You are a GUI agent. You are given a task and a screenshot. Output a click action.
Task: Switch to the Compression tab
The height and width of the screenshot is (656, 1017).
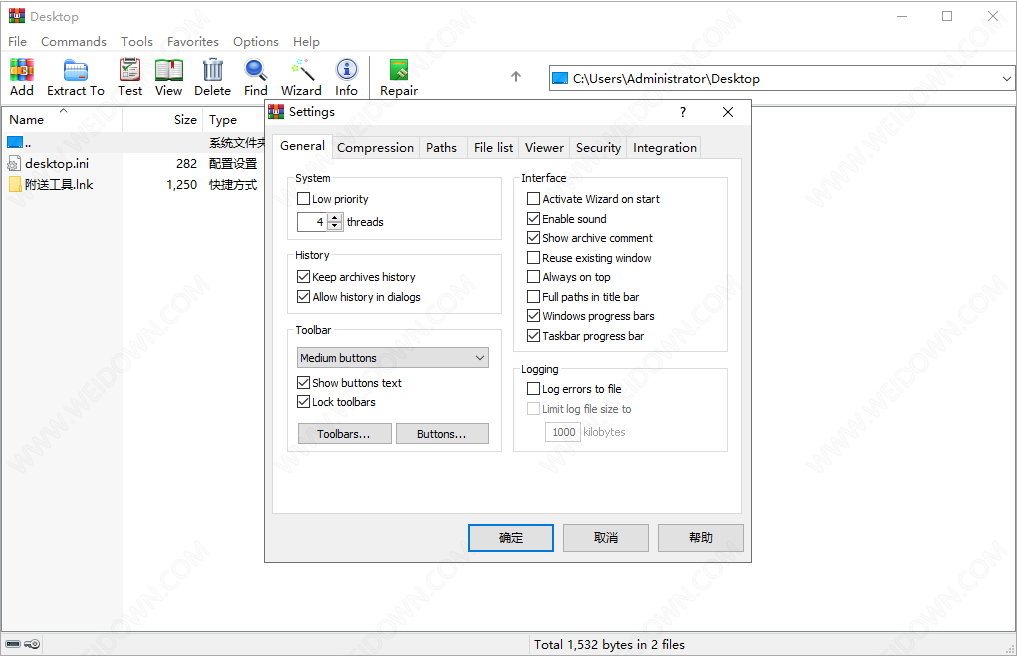pyautogui.click(x=376, y=147)
